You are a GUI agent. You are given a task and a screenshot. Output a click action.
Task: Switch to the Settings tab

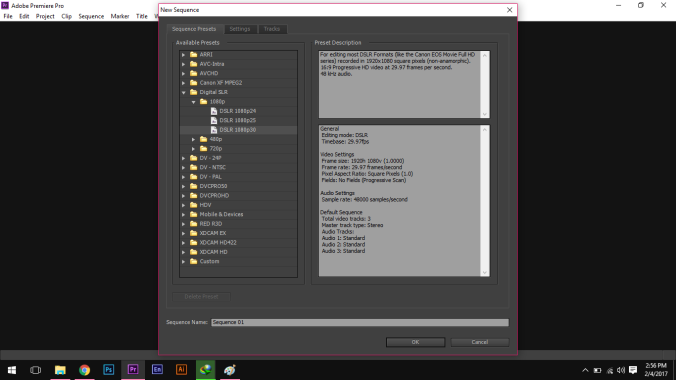click(x=240, y=29)
